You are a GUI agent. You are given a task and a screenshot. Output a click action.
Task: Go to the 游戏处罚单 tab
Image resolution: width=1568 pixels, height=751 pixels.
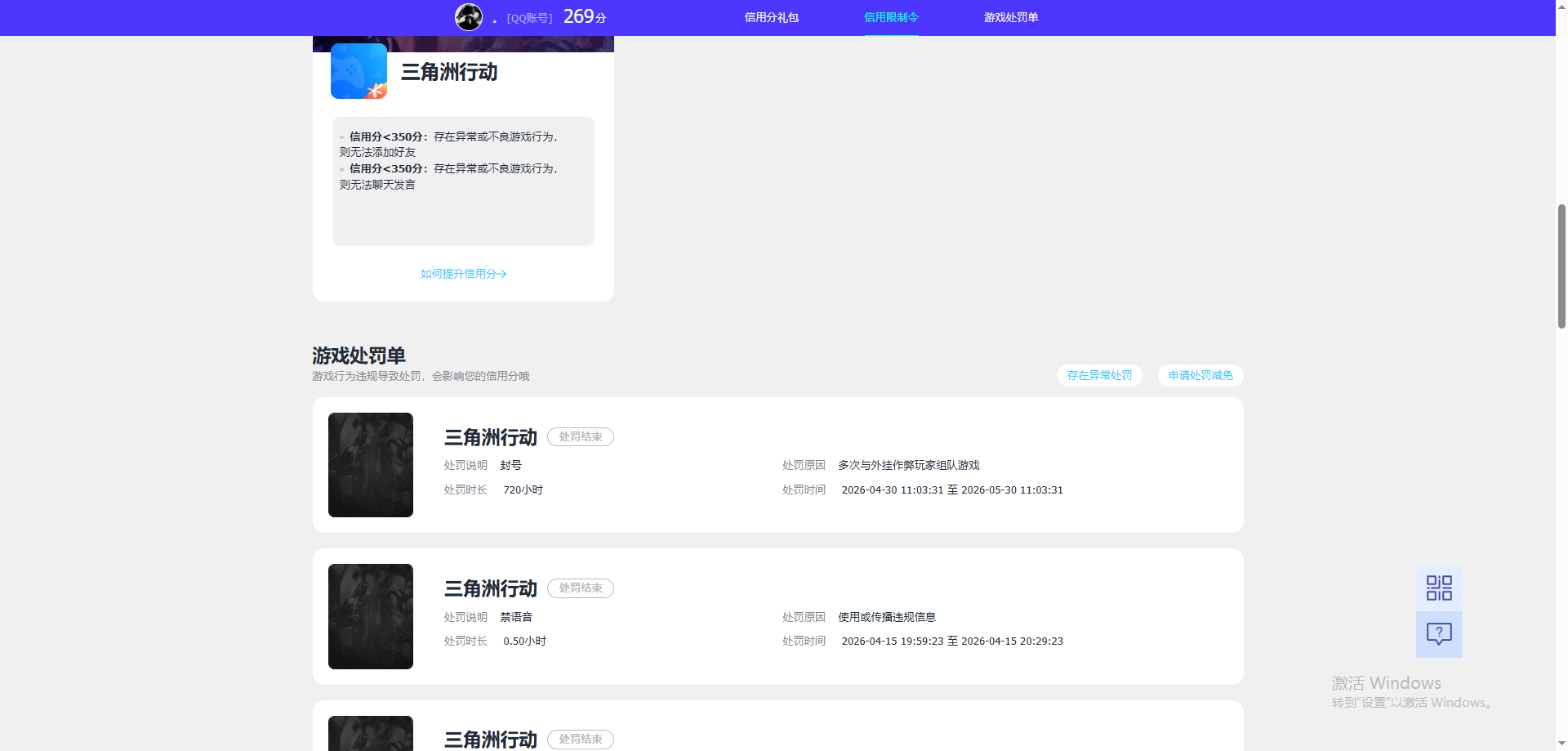point(1011,17)
